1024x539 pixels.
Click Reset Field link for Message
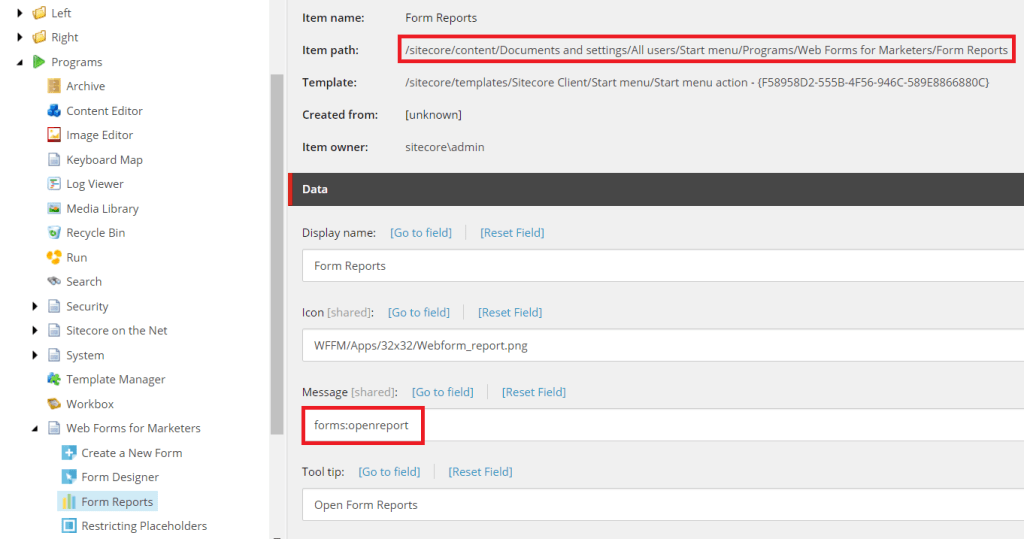[x=533, y=392]
